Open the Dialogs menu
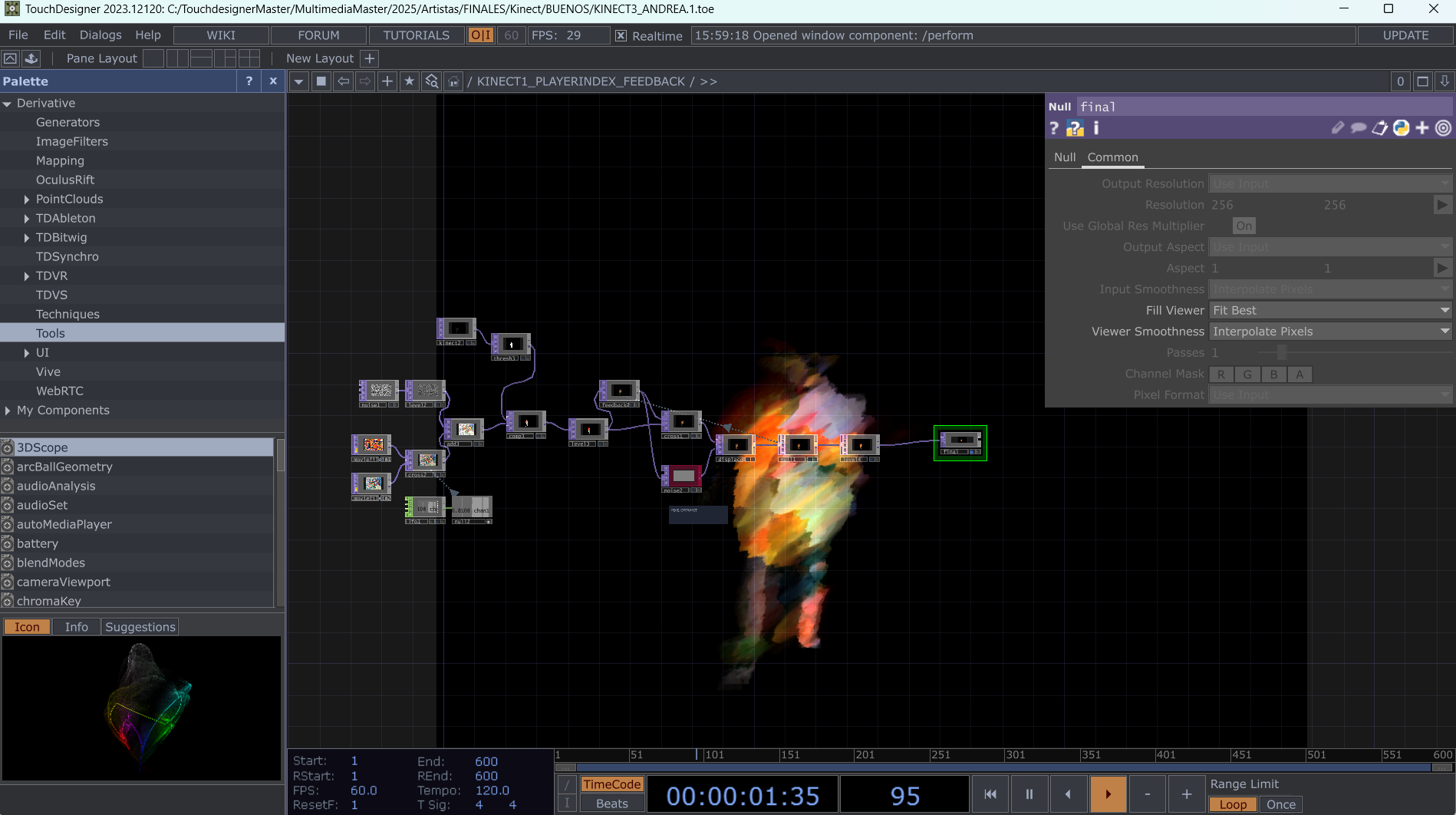This screenshot has height=815, width=1456. 100,35
